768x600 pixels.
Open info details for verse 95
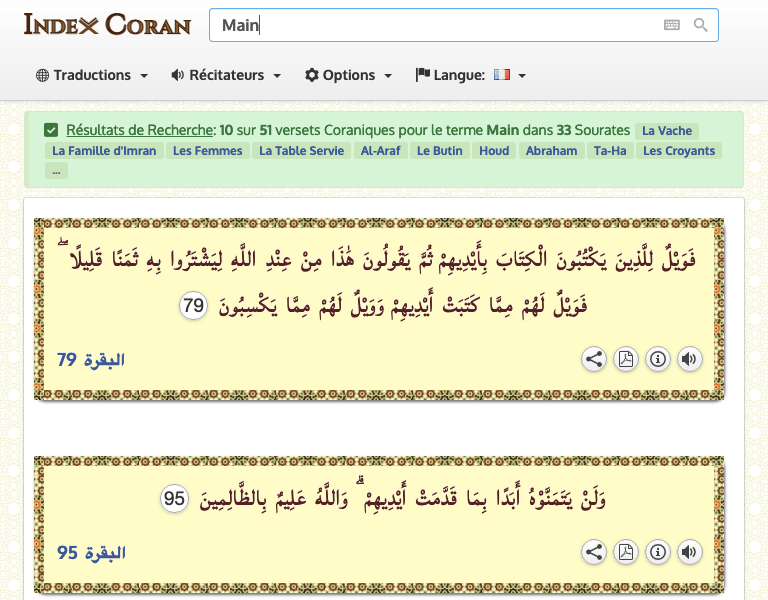pos(658,552)
